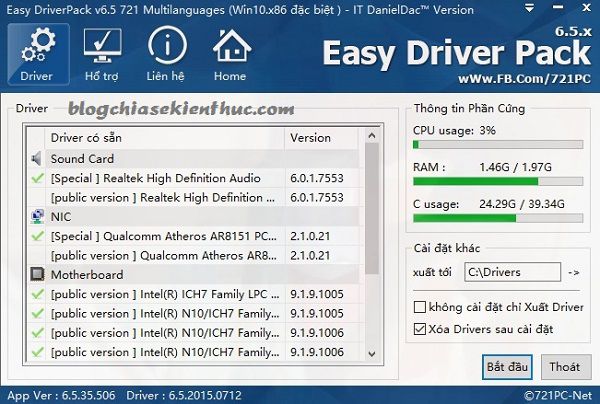Enable không cài đặt chỉ Xuất Driver
Screen dimensions: 600x404
(x=420, y=307)
